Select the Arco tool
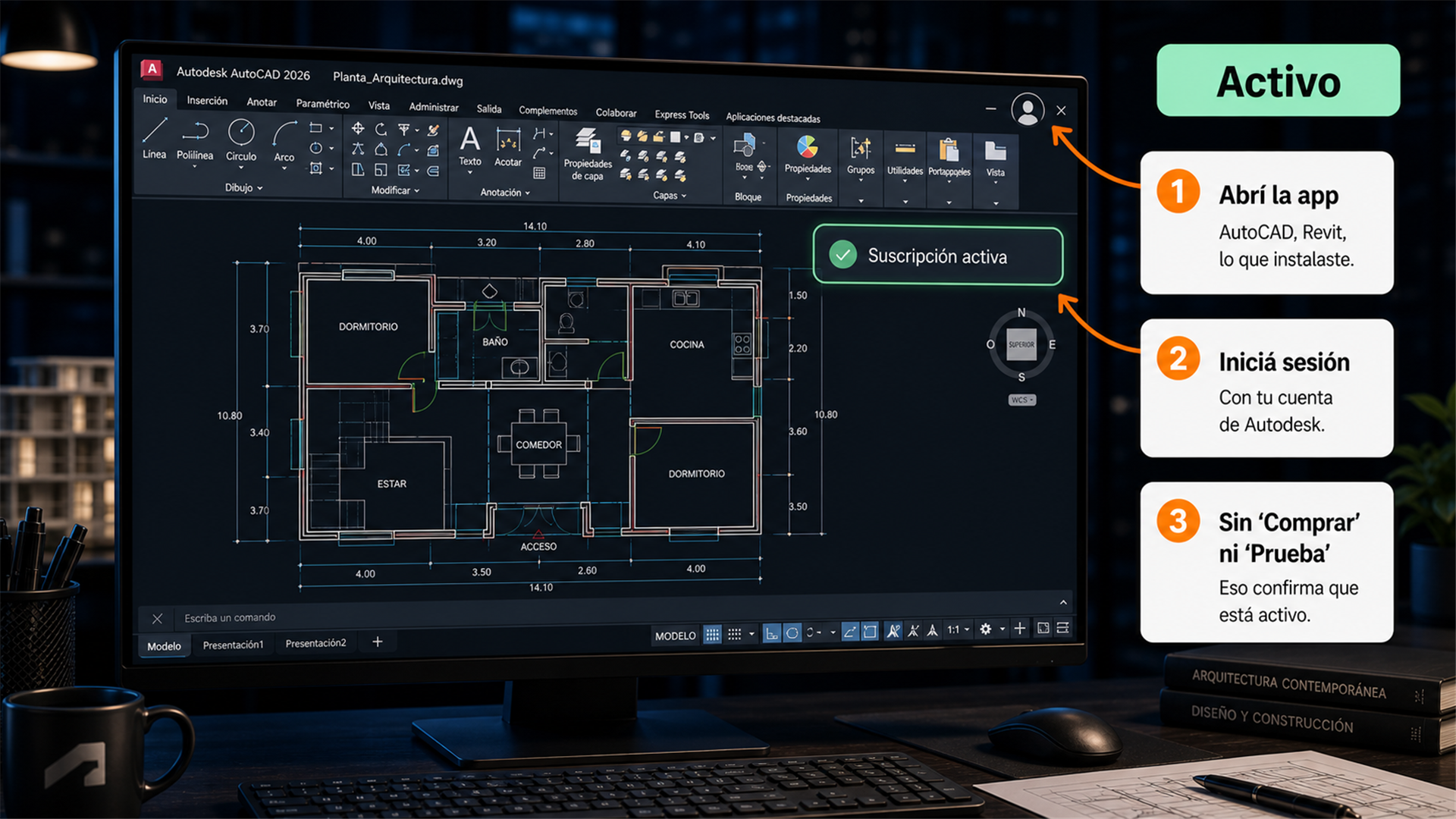The width and height of the screenshot is (1456, 819). pyautogui.click(x=284, y=143)
